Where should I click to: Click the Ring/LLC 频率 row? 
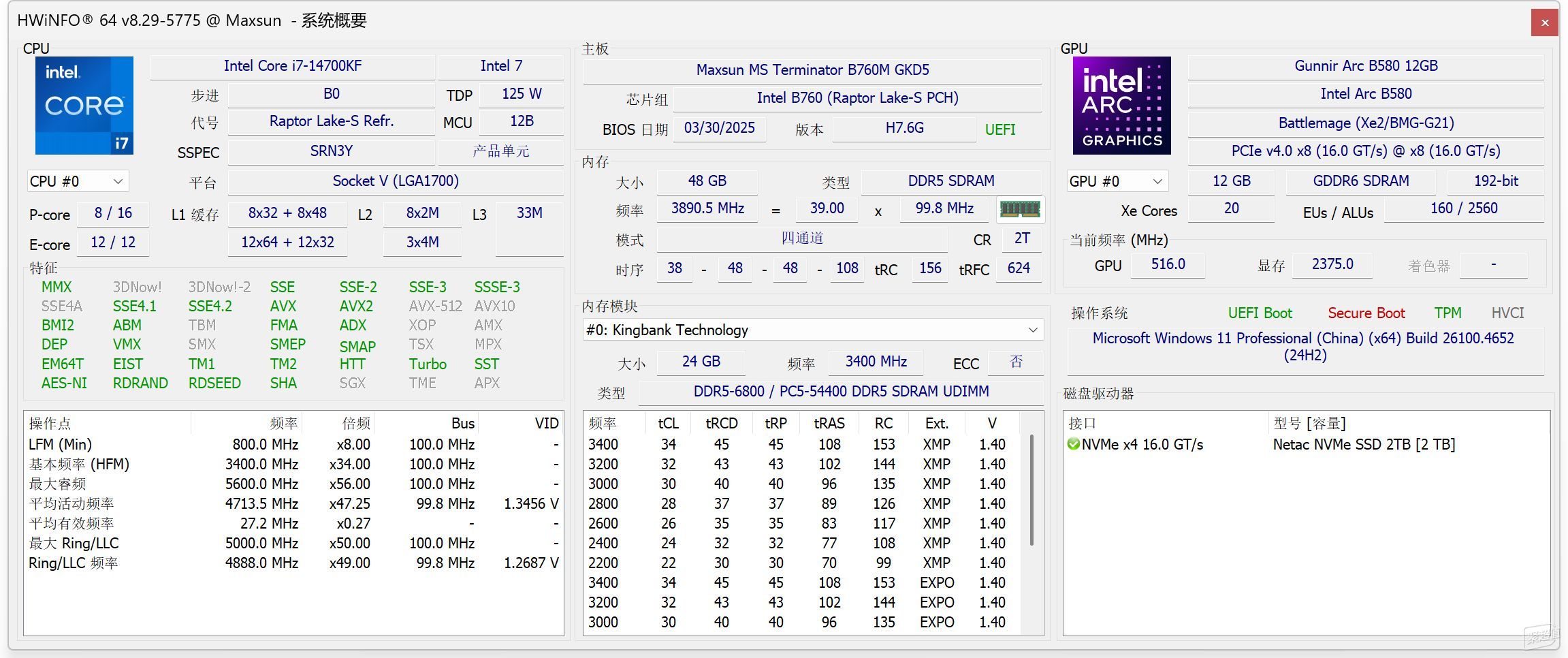coord(293,563)
